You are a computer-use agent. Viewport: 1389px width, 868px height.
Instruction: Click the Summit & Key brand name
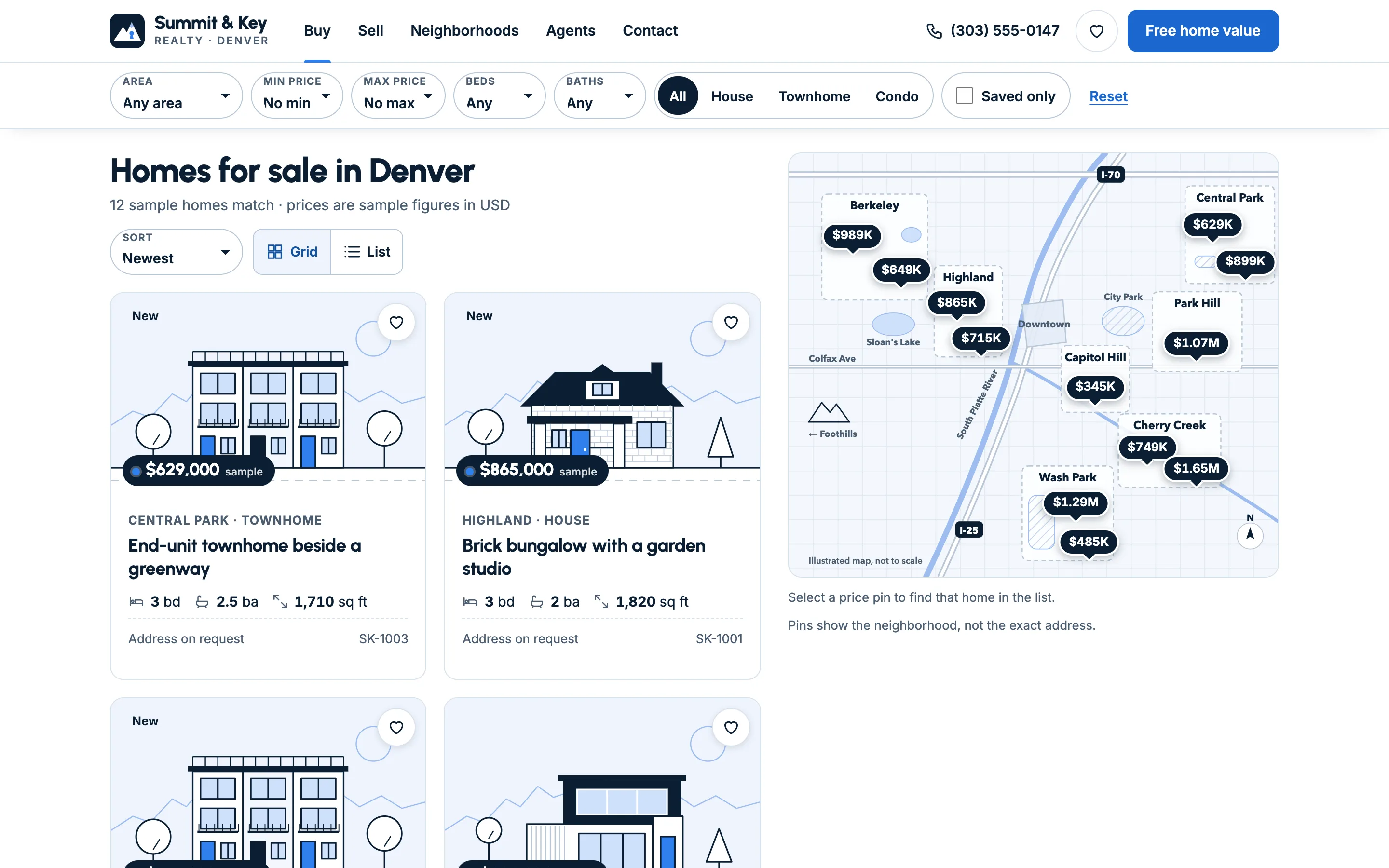(211, 23)
